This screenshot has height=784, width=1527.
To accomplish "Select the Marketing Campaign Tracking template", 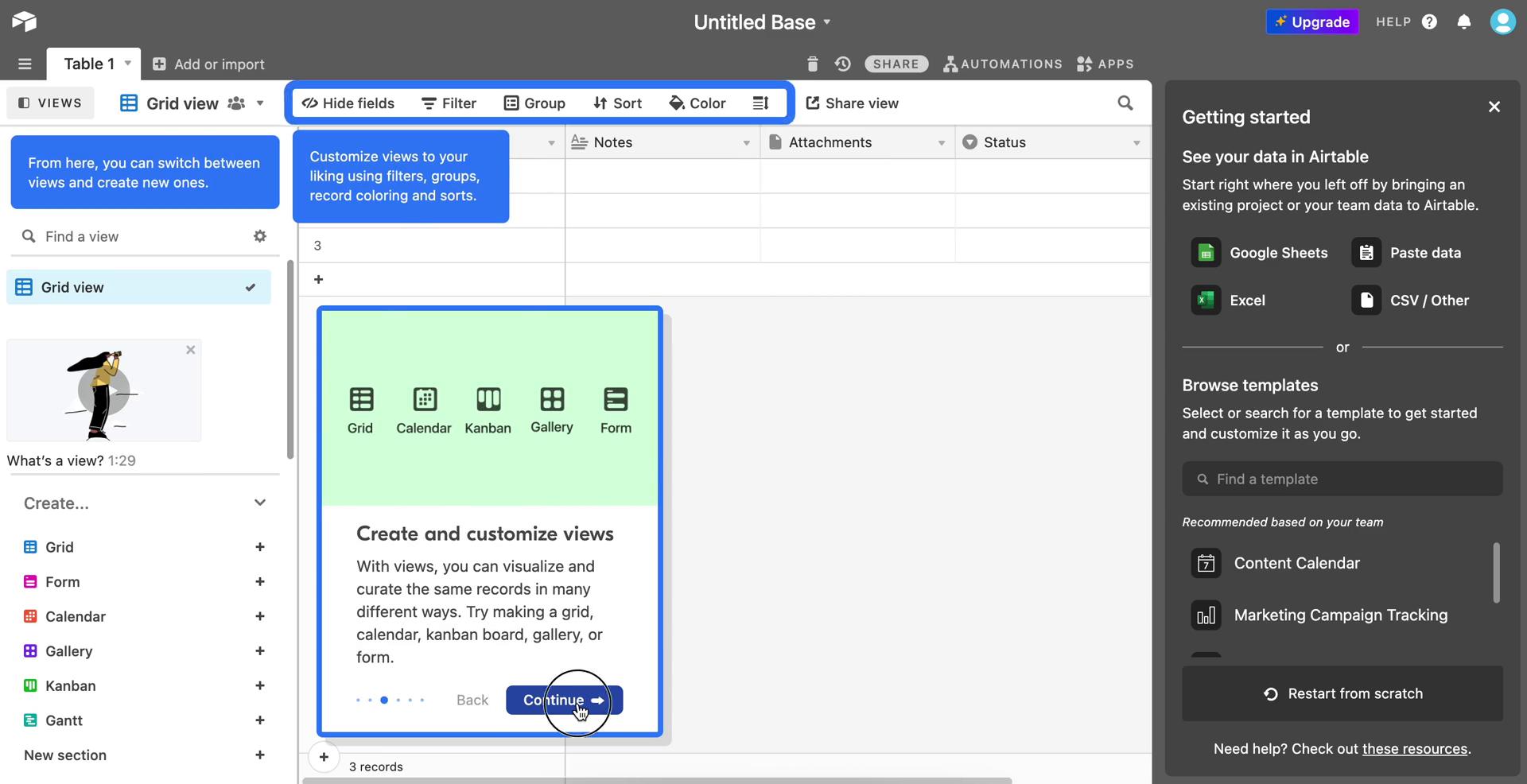I will tap(1319, 615).
